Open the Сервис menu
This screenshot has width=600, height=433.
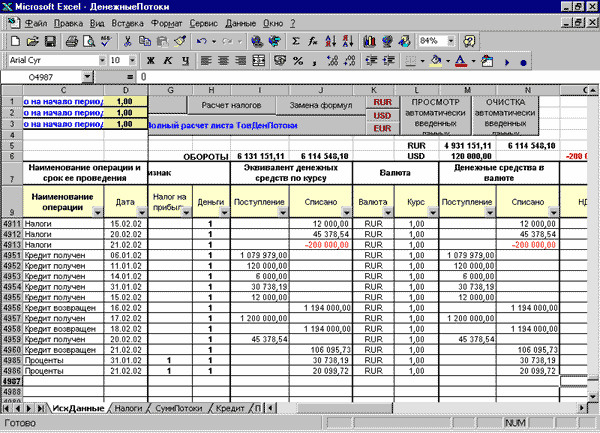click(x=204, y=24)
